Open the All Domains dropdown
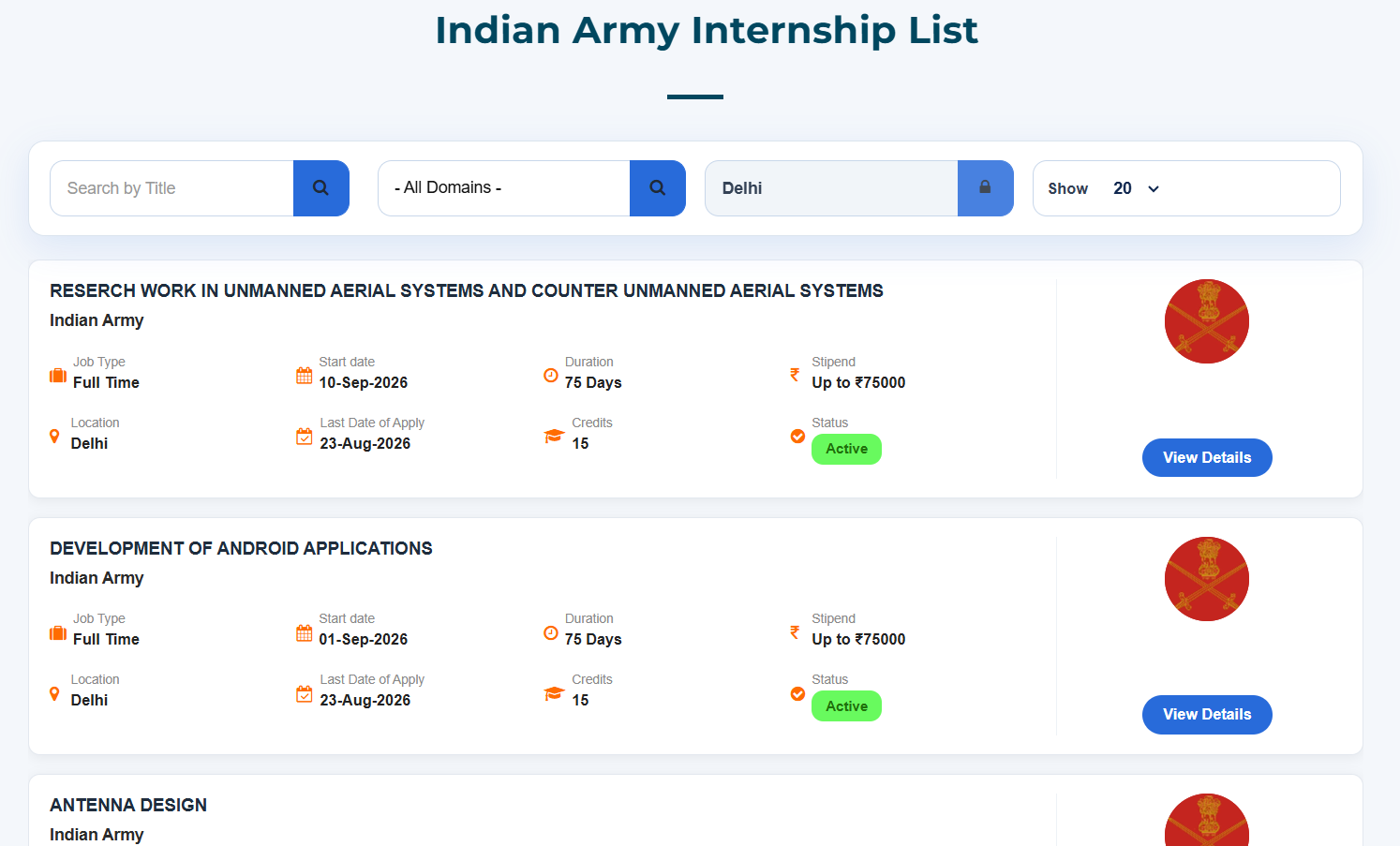The height and width of the screenshot is (846, 1400). [504, 188]
